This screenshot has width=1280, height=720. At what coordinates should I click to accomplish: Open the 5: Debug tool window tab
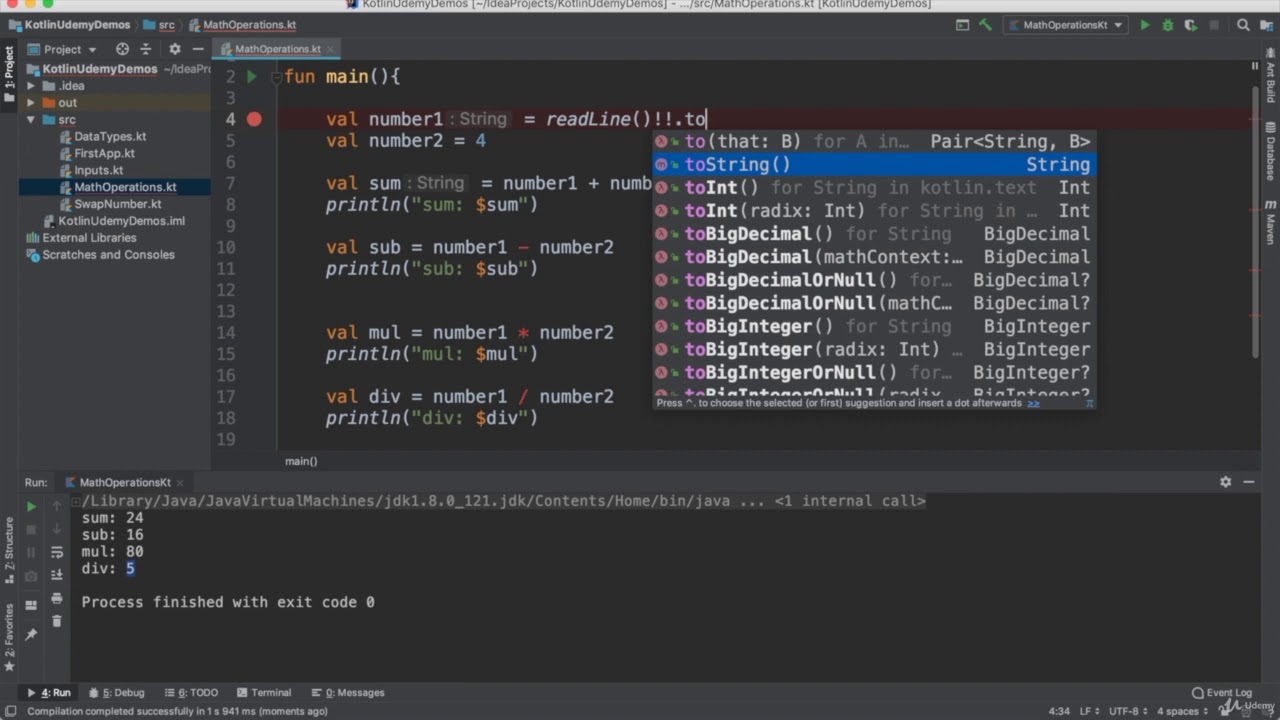coord(116,692)
